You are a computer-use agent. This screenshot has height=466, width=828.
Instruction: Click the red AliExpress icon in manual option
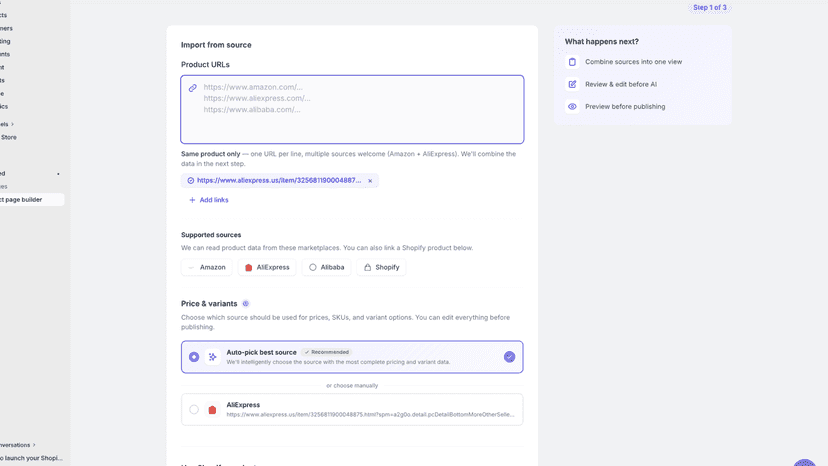(x=212, y=409)
